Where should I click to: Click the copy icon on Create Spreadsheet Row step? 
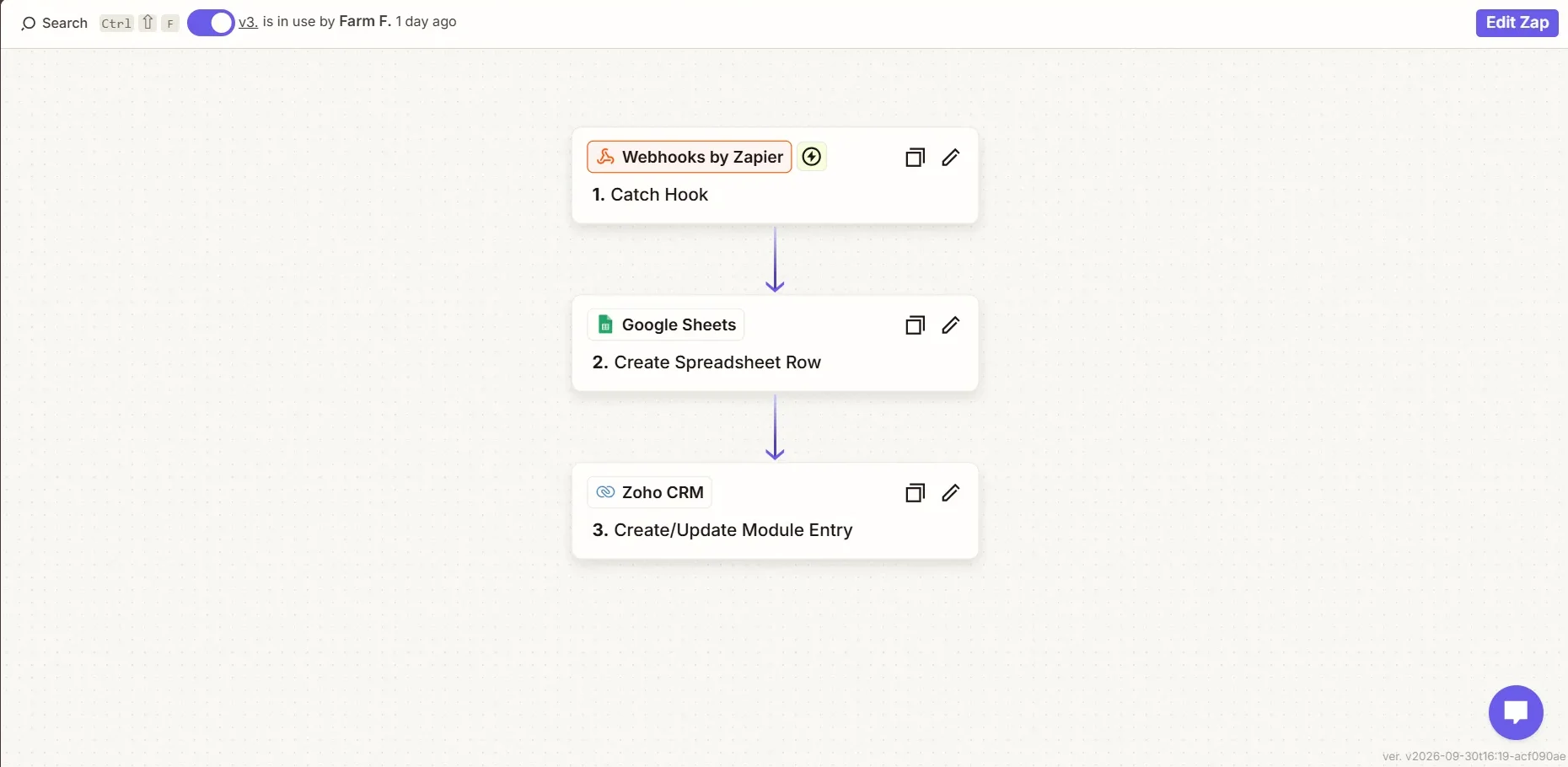click(915, 325)
